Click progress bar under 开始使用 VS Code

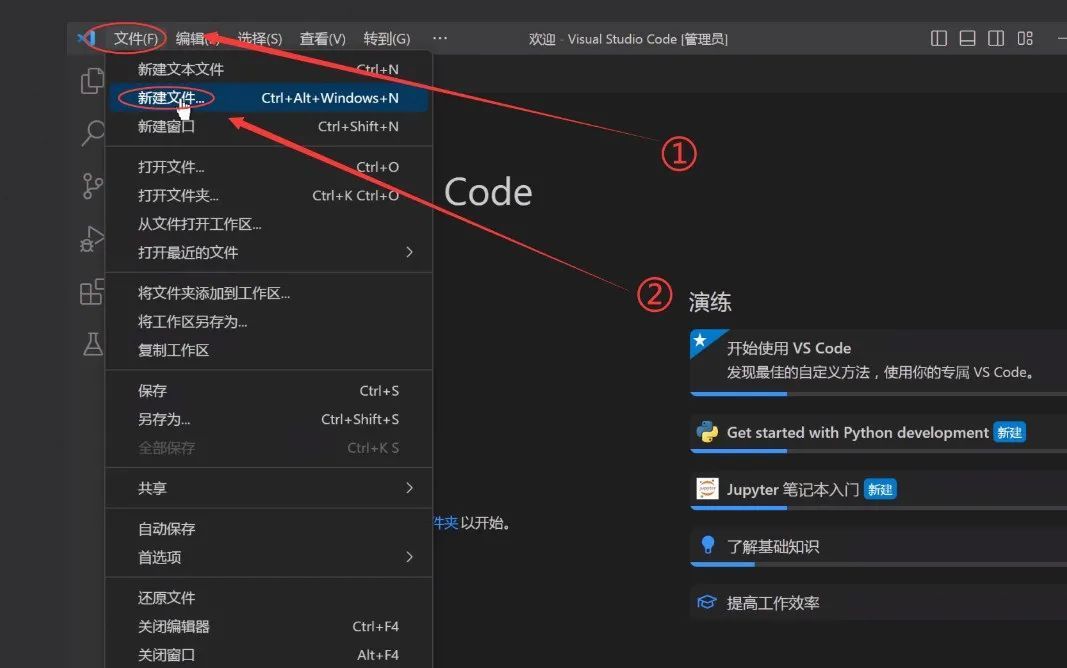point(879,394)
